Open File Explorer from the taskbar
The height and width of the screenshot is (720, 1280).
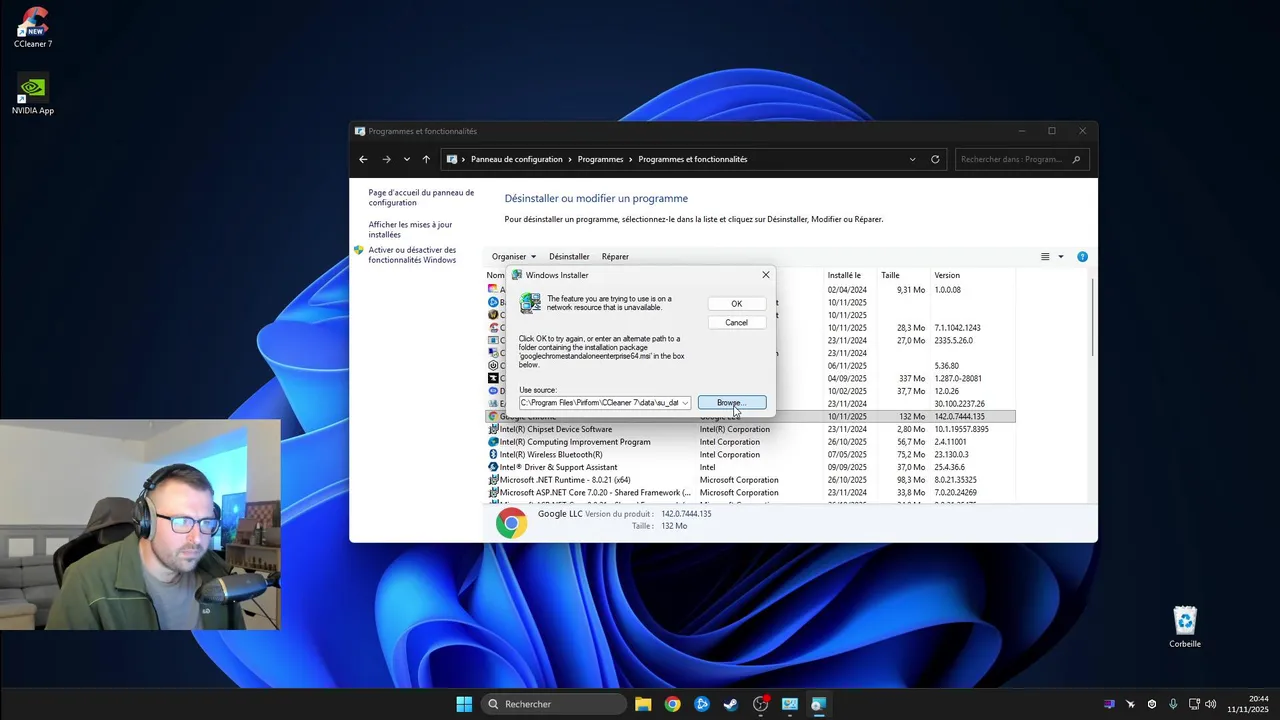pos(643,704)
